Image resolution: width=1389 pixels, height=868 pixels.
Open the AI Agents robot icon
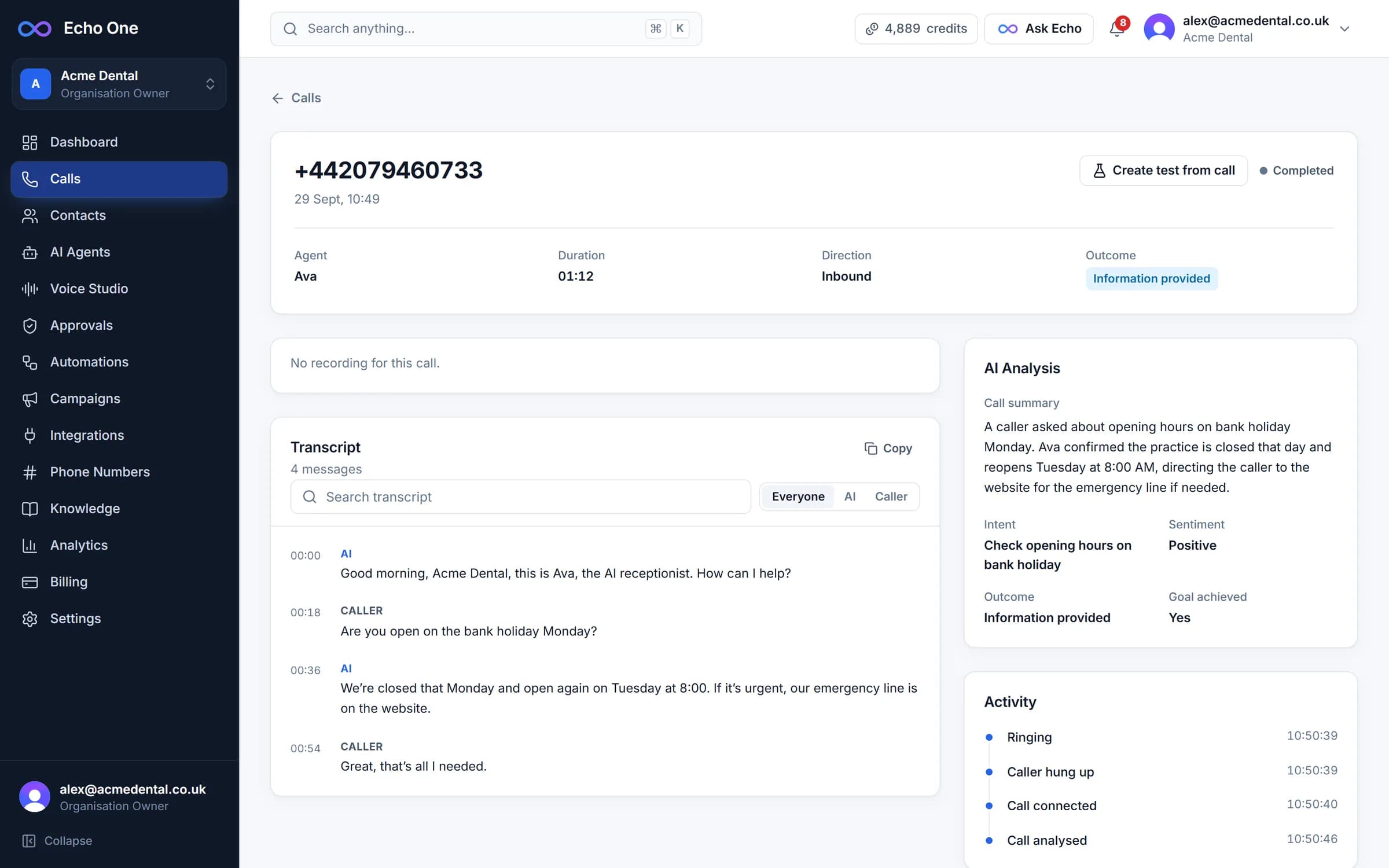point(30,252)
